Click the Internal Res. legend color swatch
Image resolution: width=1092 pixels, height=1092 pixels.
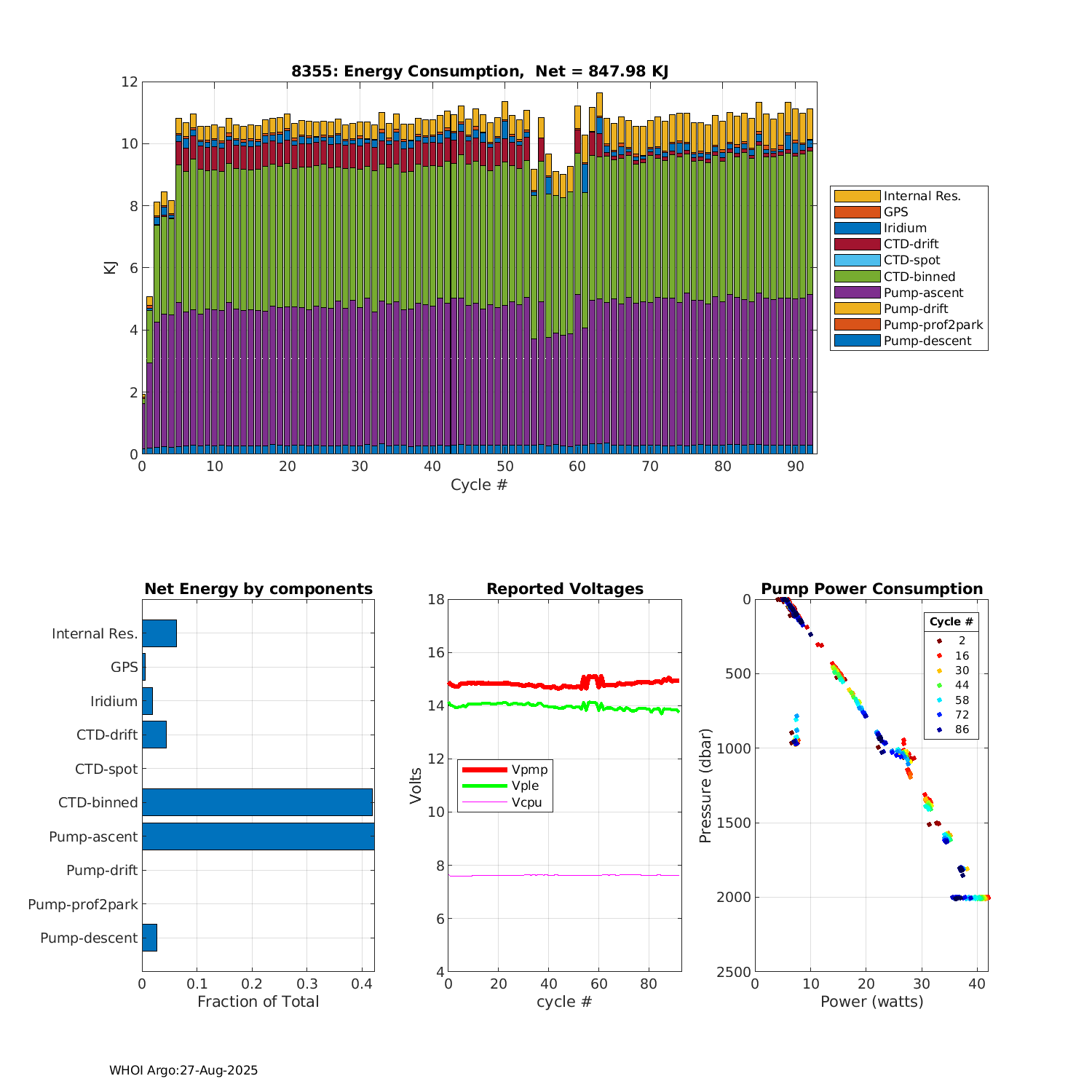pos(857,196)
